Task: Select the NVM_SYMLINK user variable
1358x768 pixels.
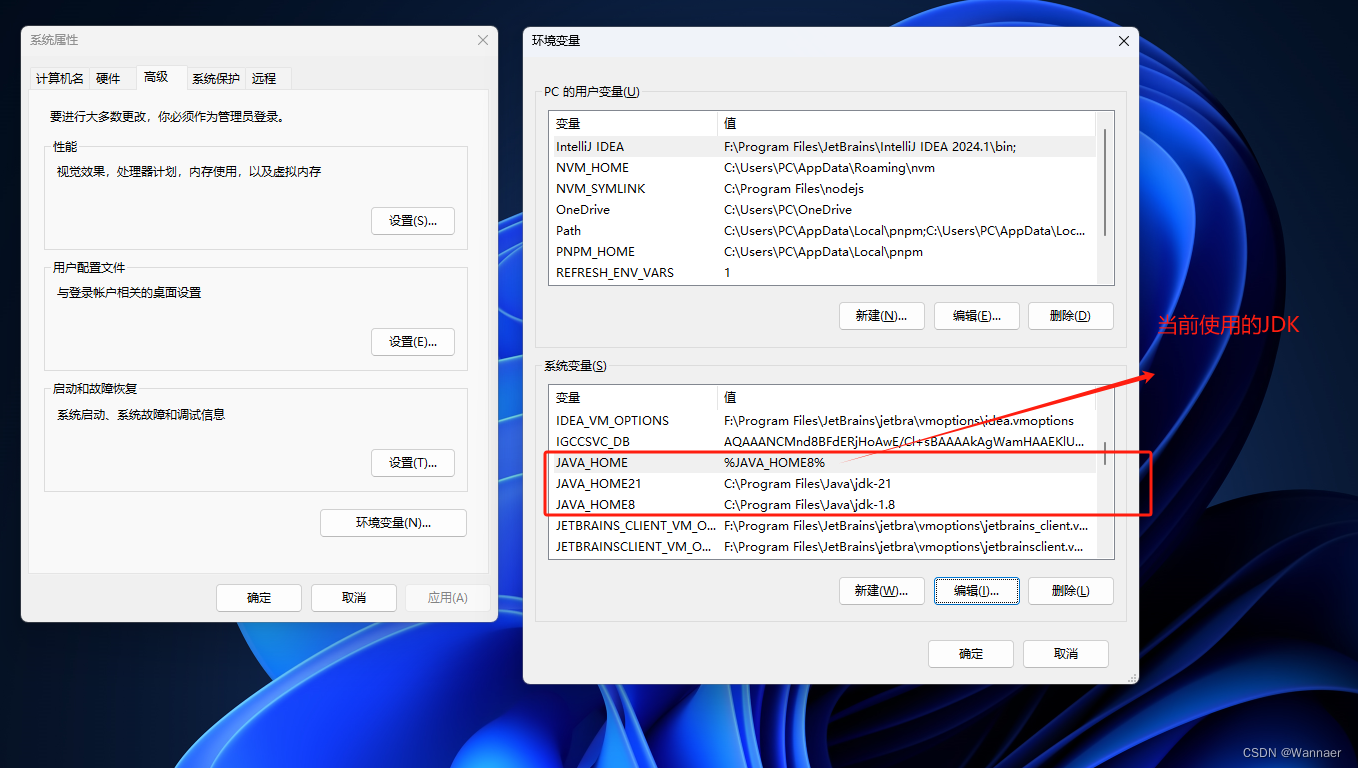Action: (822, 189)
